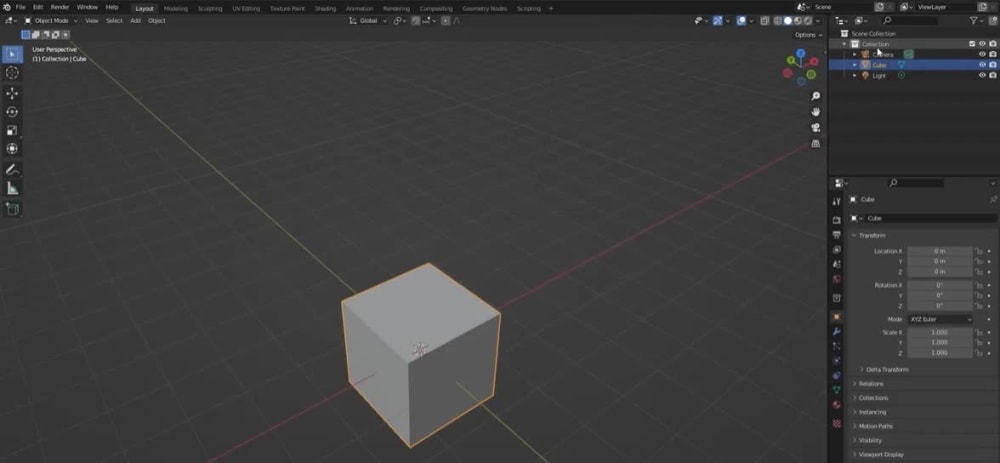The width and height of the screenshot is (1000, 463).
Task: Hide the Camera in viewport
Action: [x=982, y=54]
